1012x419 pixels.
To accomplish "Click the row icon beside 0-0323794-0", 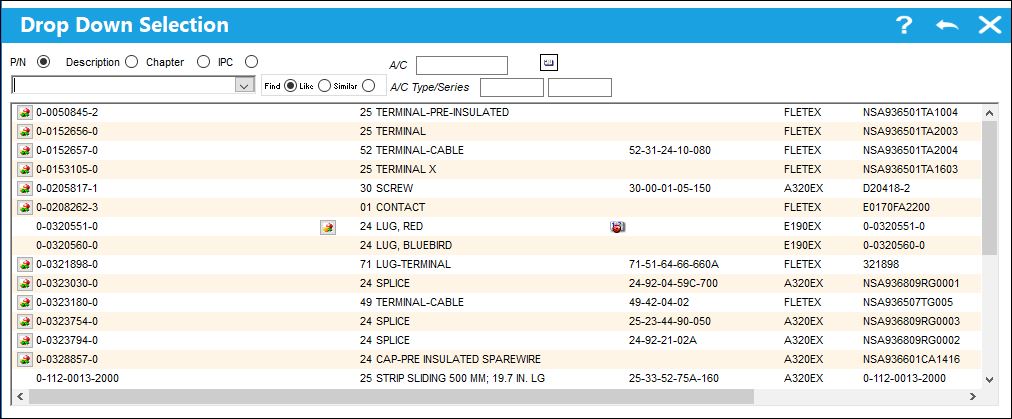I will click(25, 341).
